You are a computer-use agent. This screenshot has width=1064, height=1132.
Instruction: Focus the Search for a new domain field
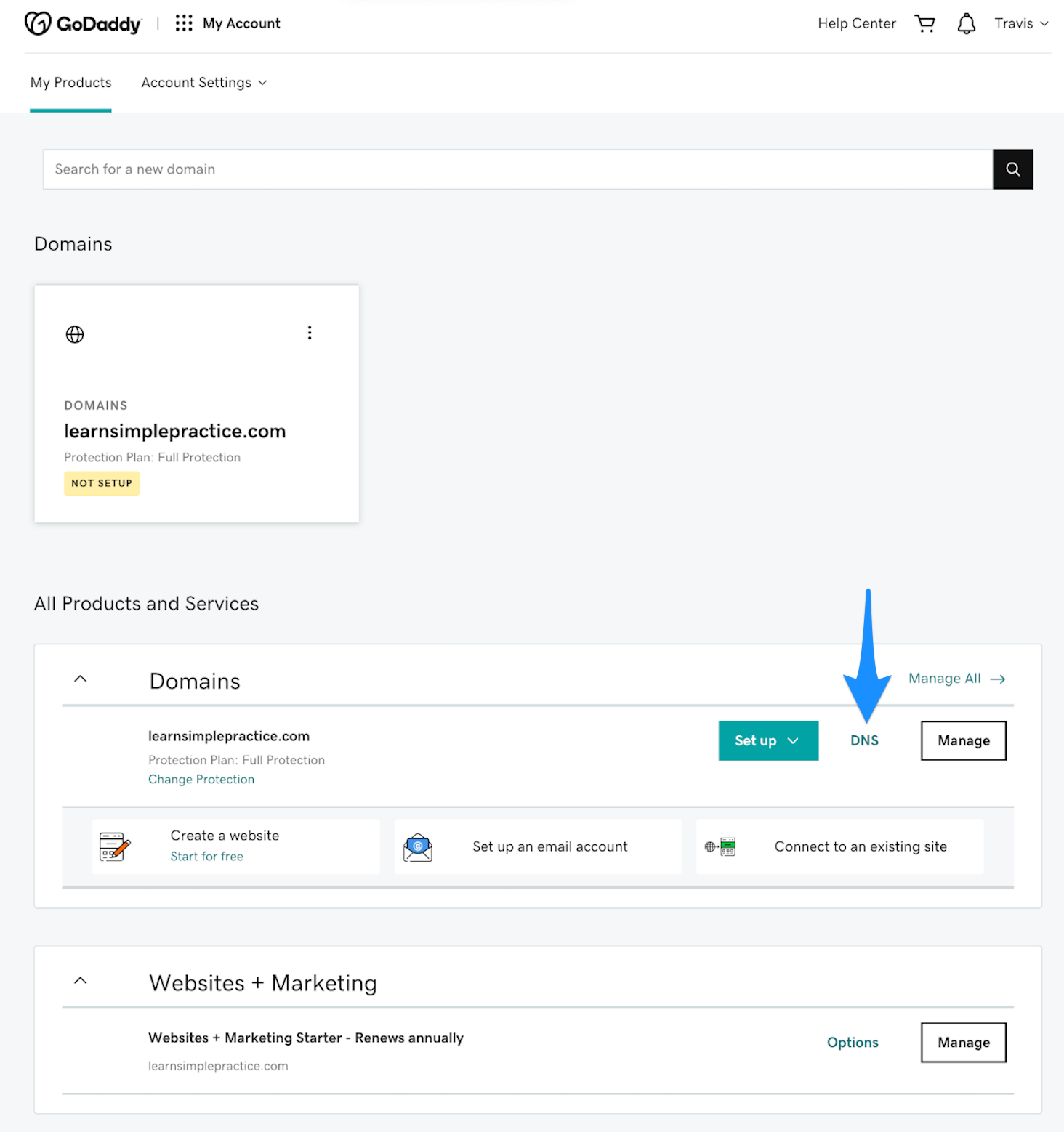coord(517,169)
